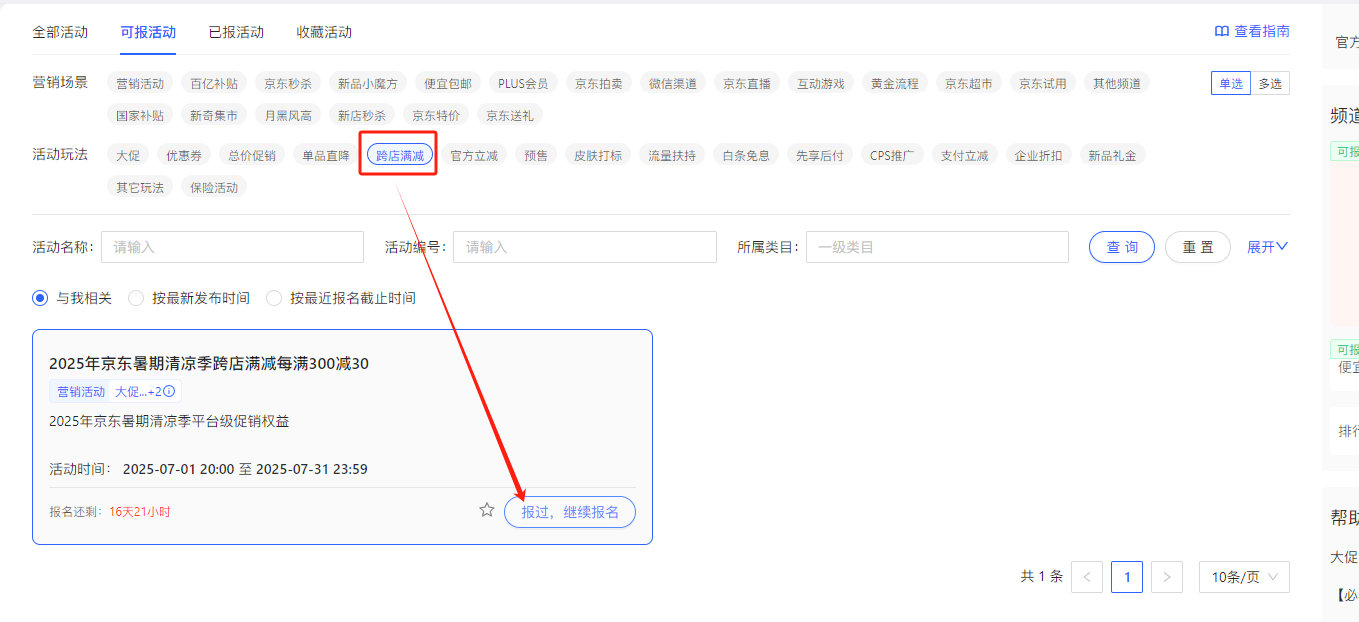Select 按最近报名截止时间 sort option
Screen dimensions: 1359x622
tap(274, 298)
